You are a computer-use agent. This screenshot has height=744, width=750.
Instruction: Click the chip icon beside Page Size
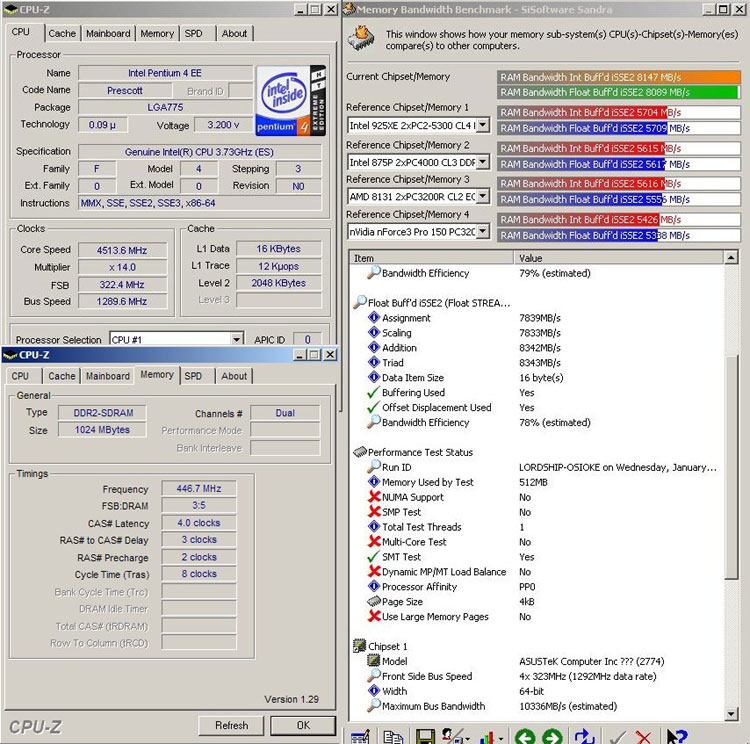[x=374, y=601]
